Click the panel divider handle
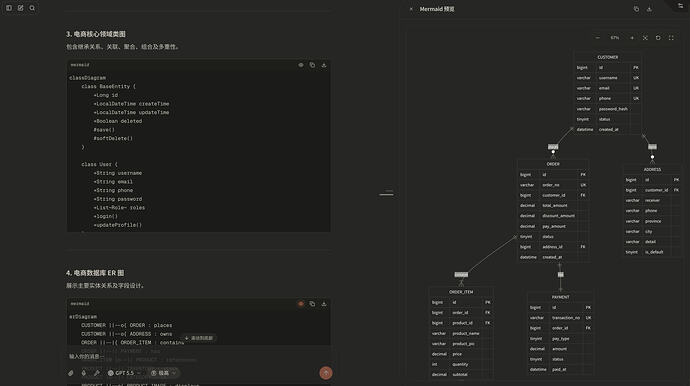Screen dimensions: 690x386 (386, 193)
